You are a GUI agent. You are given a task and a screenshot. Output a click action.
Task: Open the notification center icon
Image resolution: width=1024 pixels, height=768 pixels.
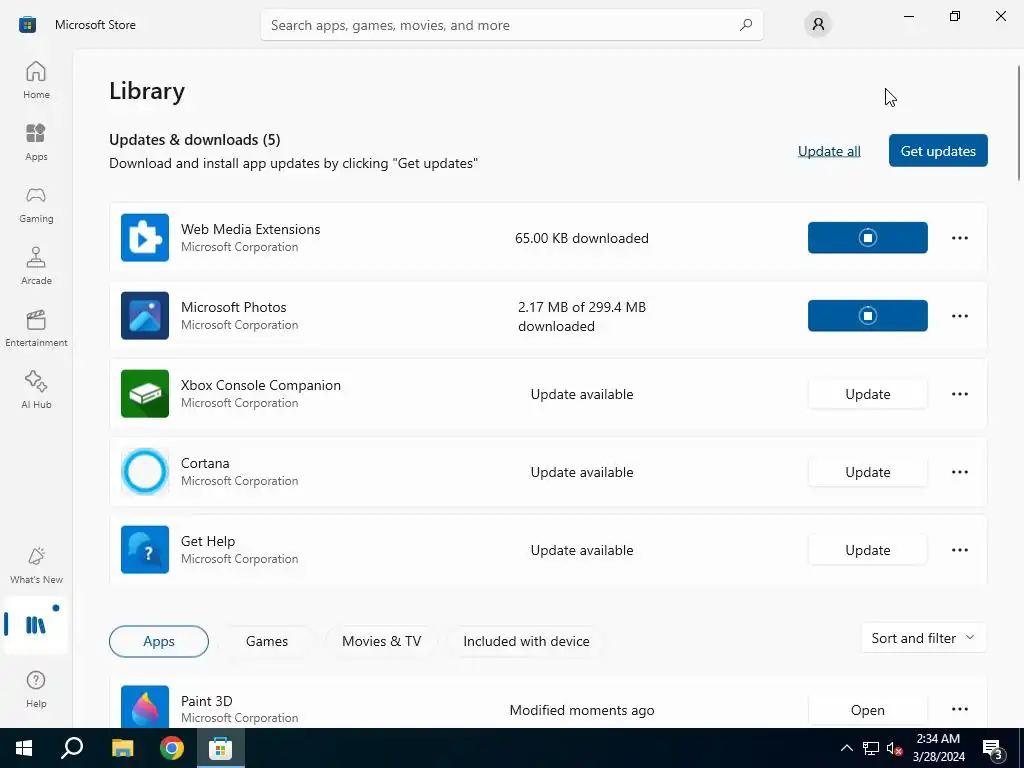pyautogui.click(x=992, y=749)
